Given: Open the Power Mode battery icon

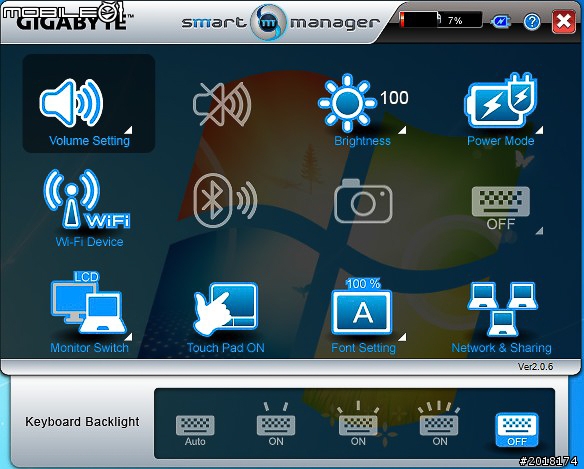Looking at the screenshot, I should tap(501, 101).
